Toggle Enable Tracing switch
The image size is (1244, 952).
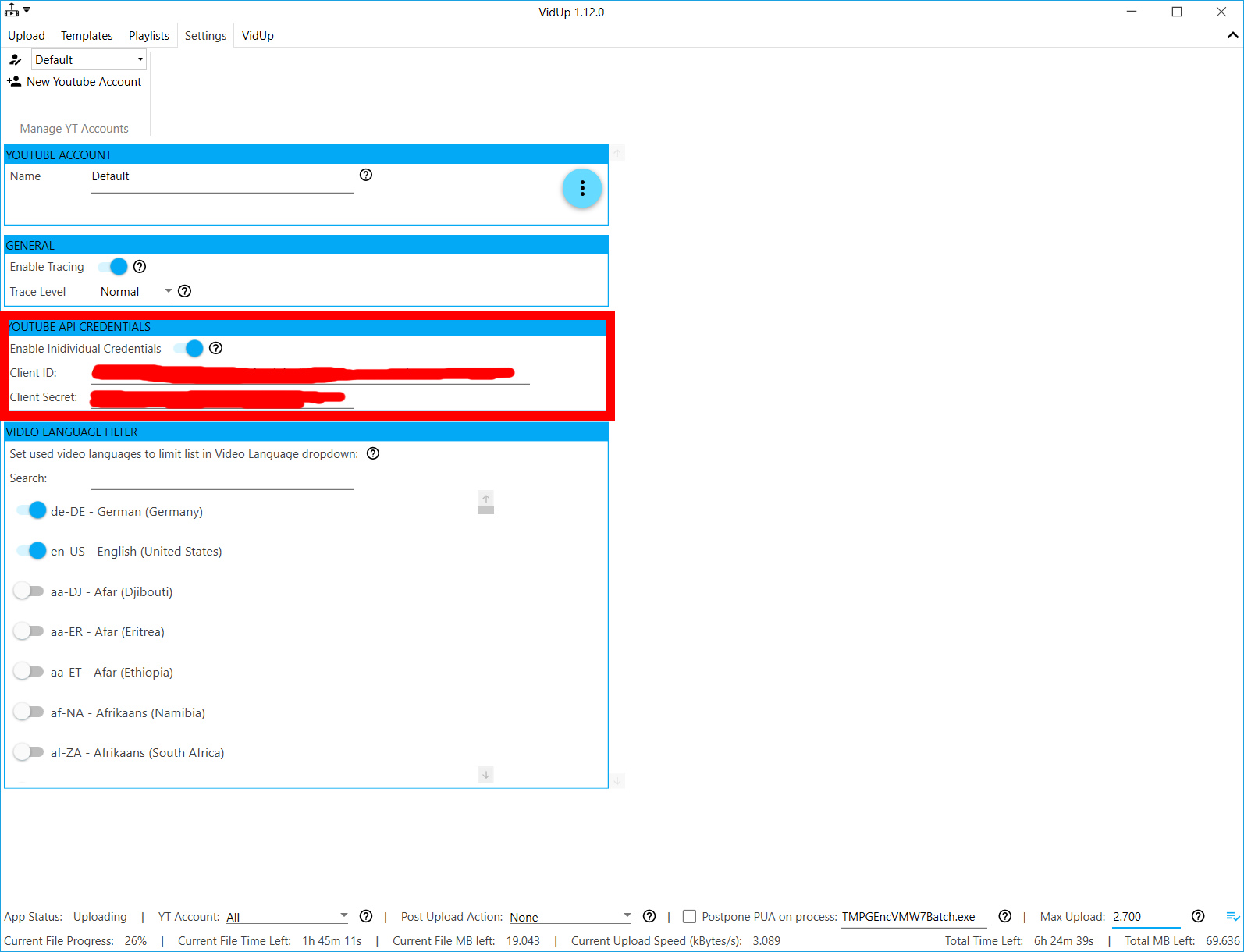tap(113, 267)
